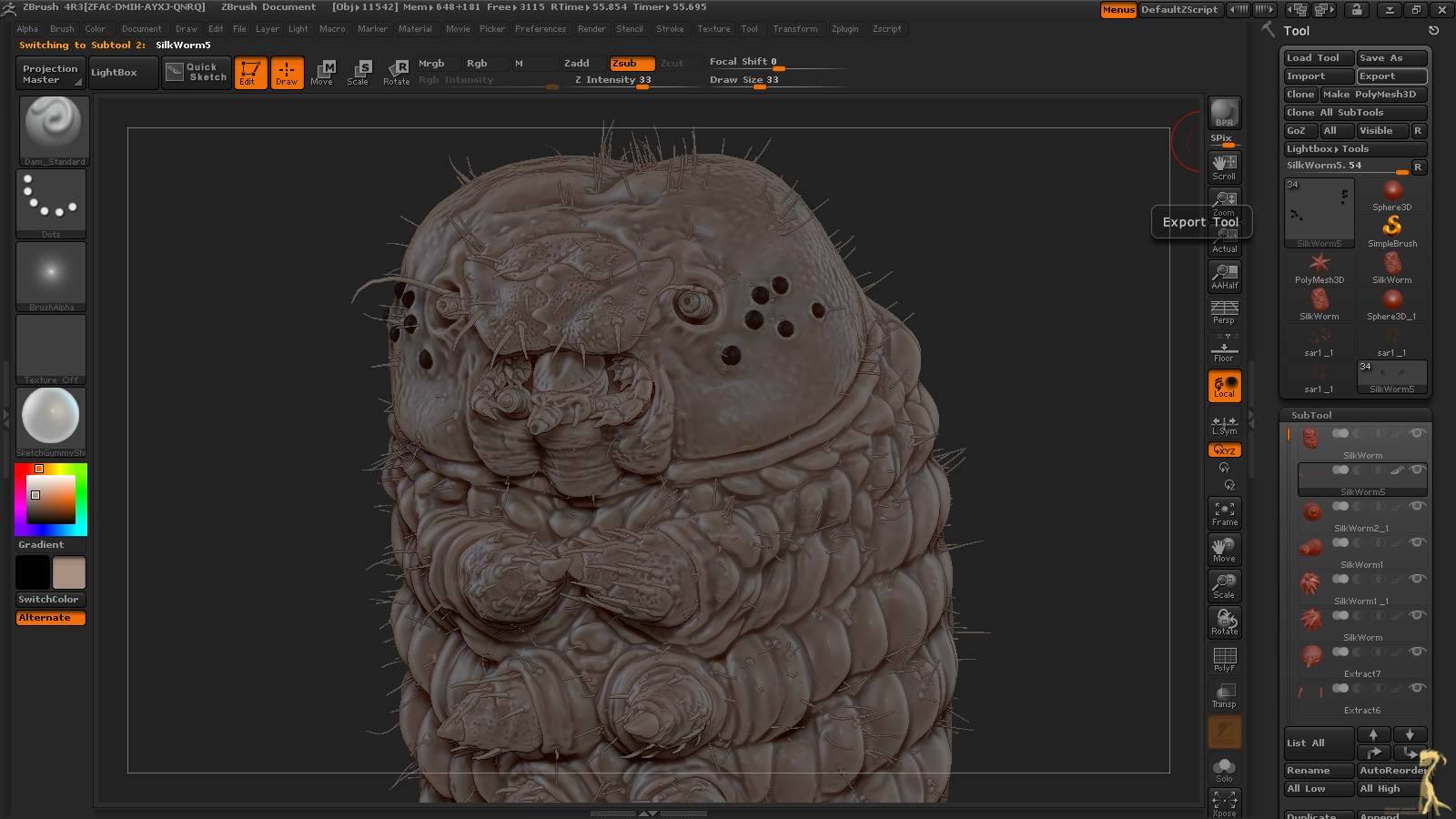This screenshot has height=819, width=1456.
Task: Select the SilkWorm1 subtool row
Action: [1361, 551]
